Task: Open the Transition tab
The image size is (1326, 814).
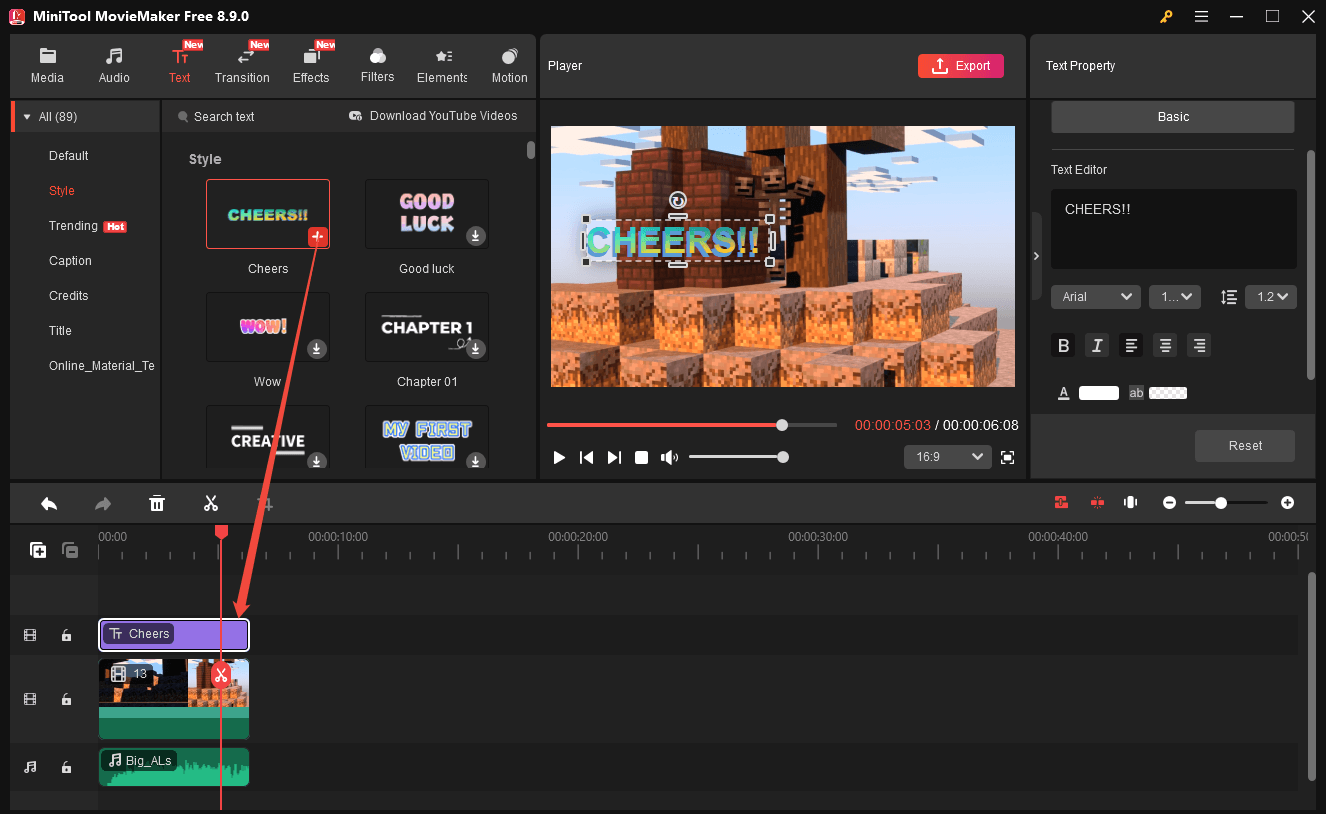Action: pyautogui.click(x=242, y=66)
